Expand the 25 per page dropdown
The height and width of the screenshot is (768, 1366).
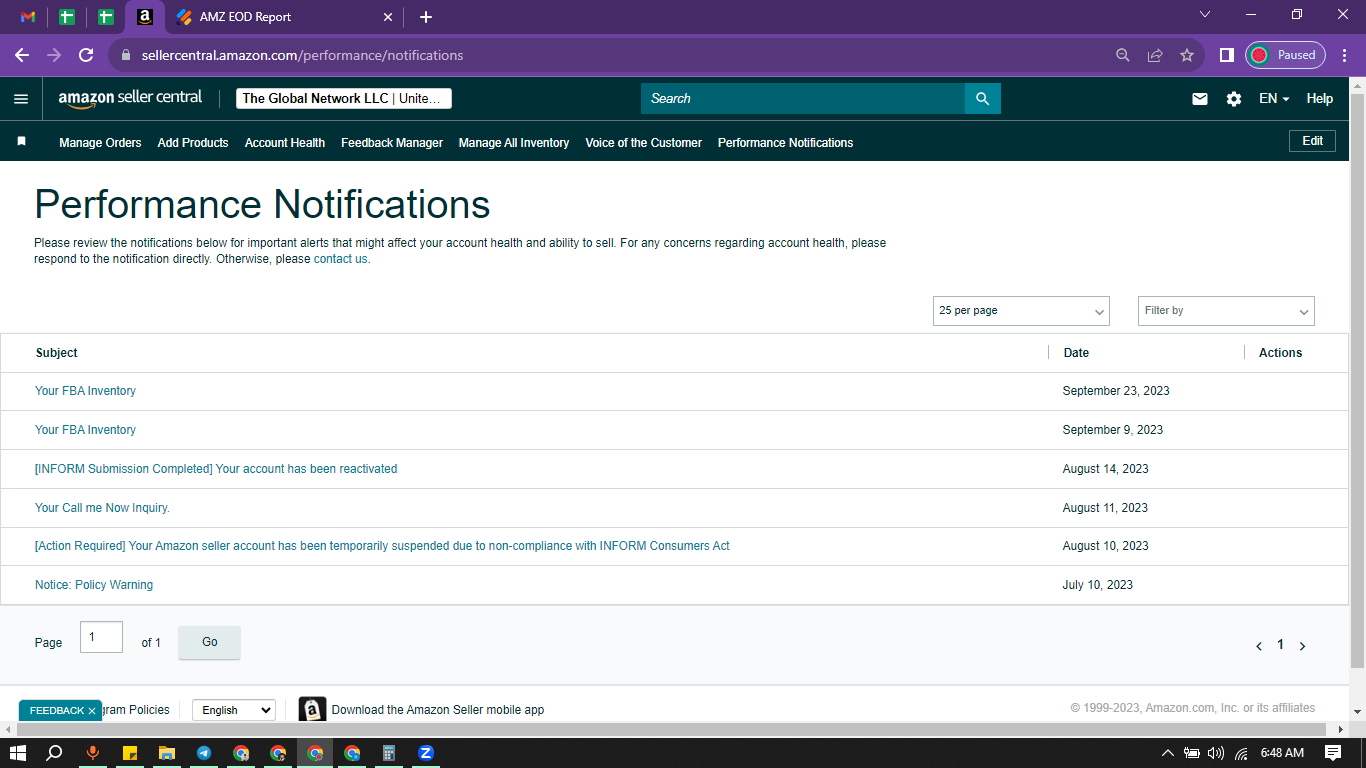coord(1021,311)
